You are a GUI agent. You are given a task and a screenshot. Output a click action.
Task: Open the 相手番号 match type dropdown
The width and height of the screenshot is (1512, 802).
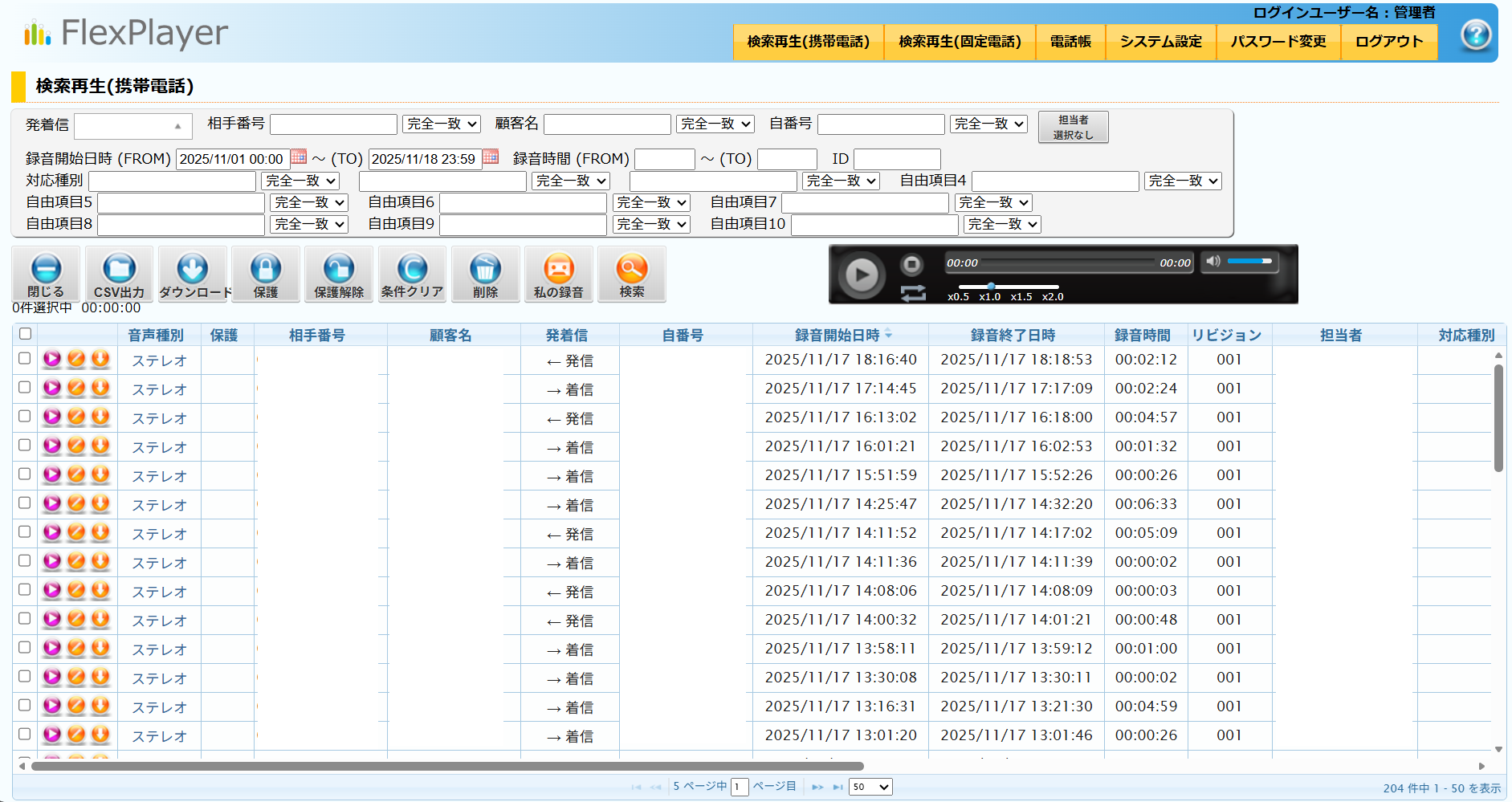[441, 124]
